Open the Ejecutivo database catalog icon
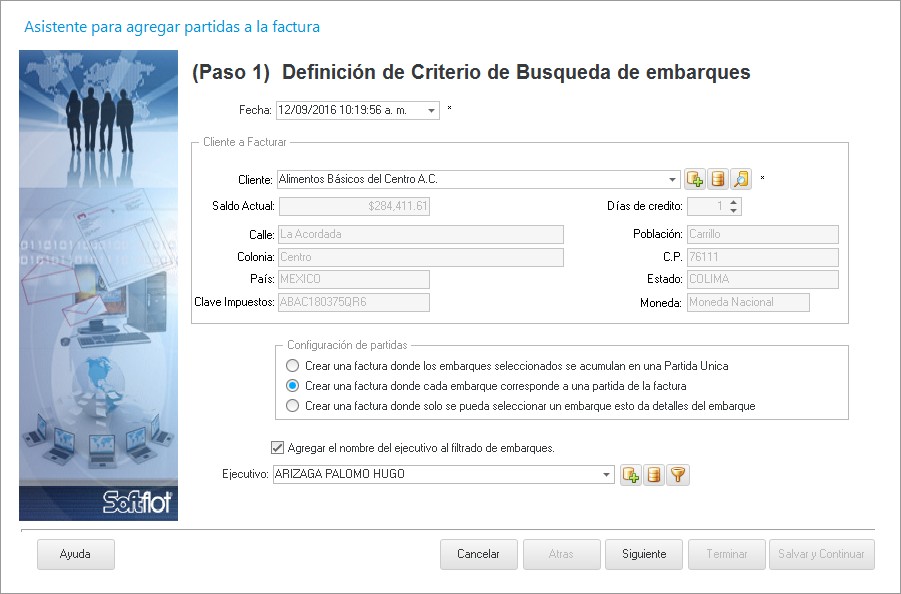901x594 pixels. (654, 475)
